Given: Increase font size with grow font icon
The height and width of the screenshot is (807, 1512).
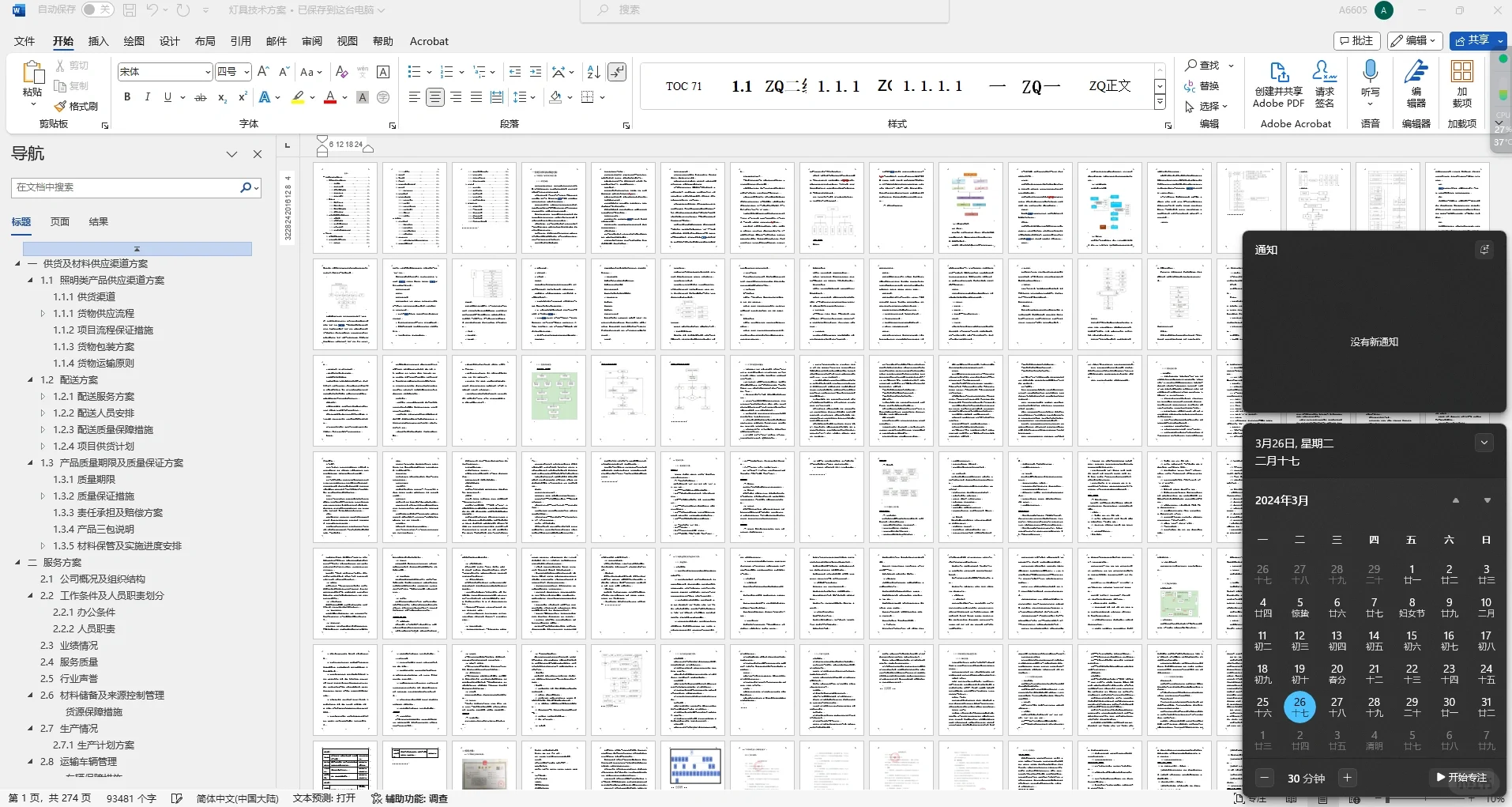Looking at the screenshot, I should [264, 72].
